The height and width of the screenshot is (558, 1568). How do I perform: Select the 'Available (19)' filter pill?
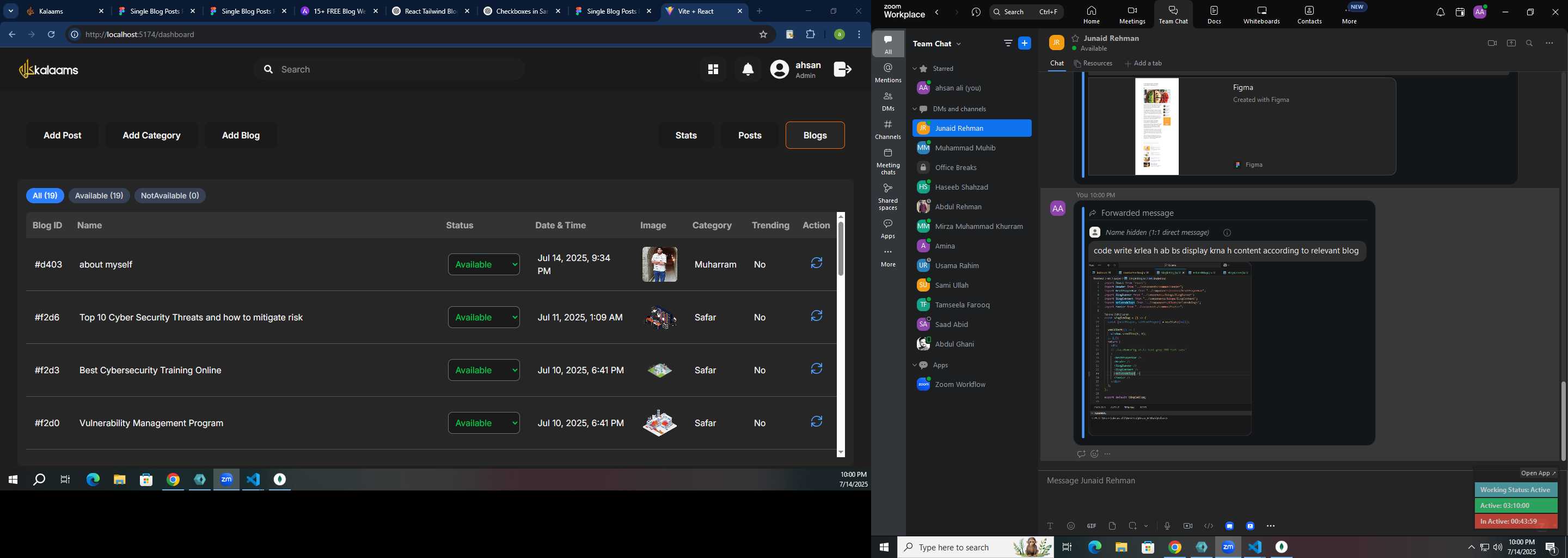[99, 196]
